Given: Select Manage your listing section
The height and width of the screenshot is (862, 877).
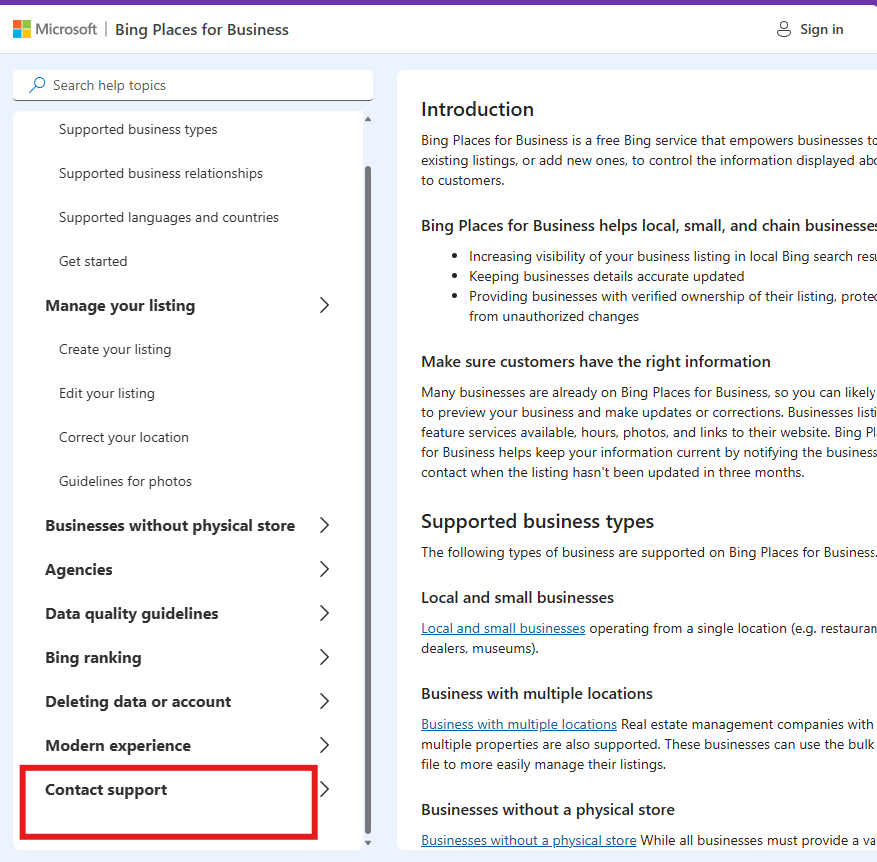Looking at the screenshot, I should (x=120, y=305).
